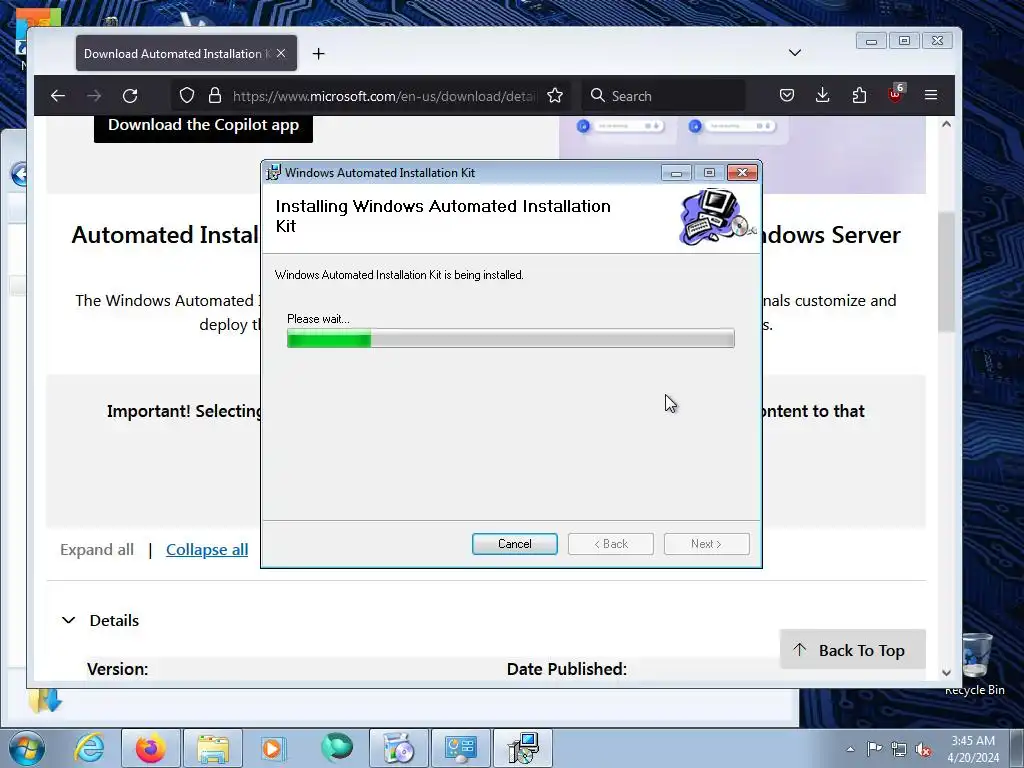Viewport: 1024px width, 768px height.
Task: Click the back arrow in background window
Action: [x=19, y=174]
